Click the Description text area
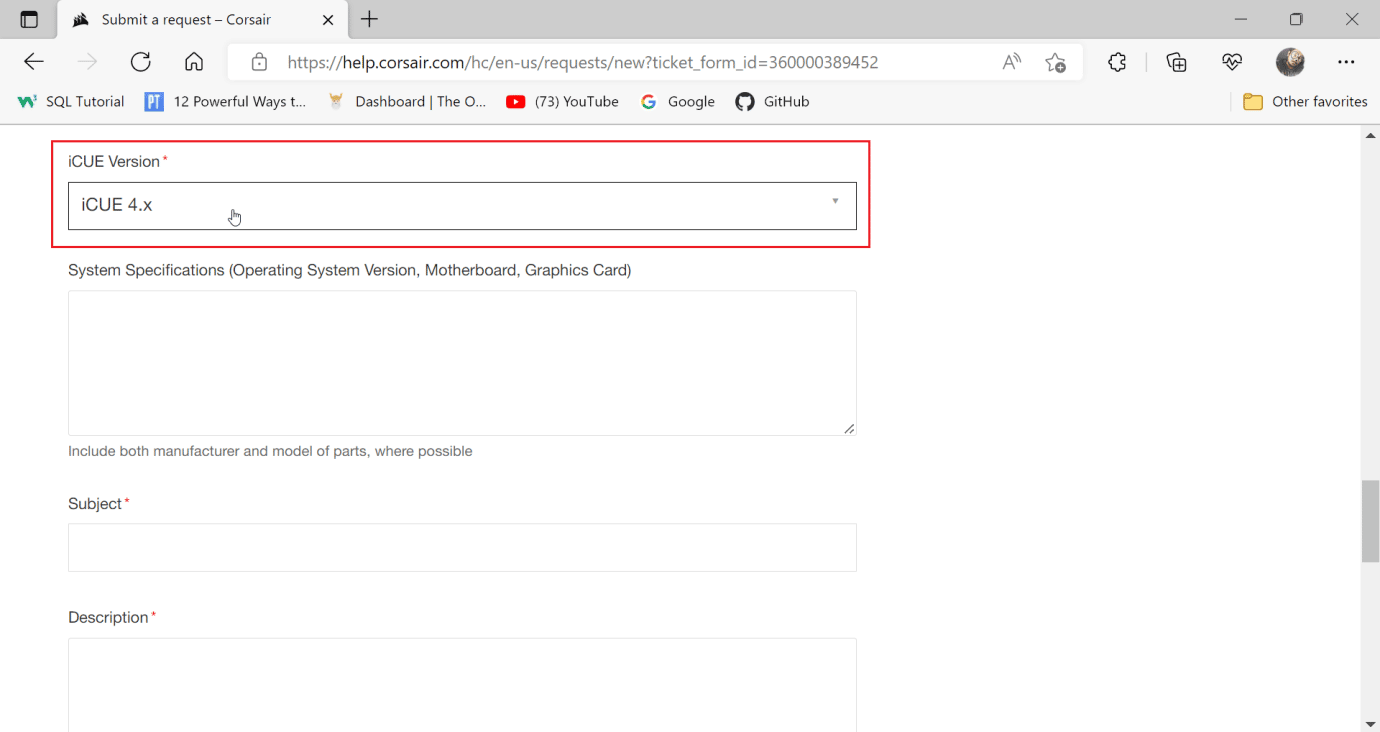 (462, 685)
